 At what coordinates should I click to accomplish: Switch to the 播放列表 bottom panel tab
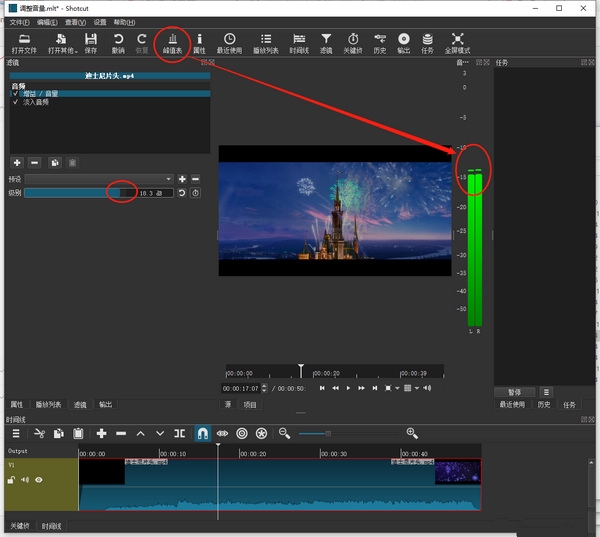48,405
